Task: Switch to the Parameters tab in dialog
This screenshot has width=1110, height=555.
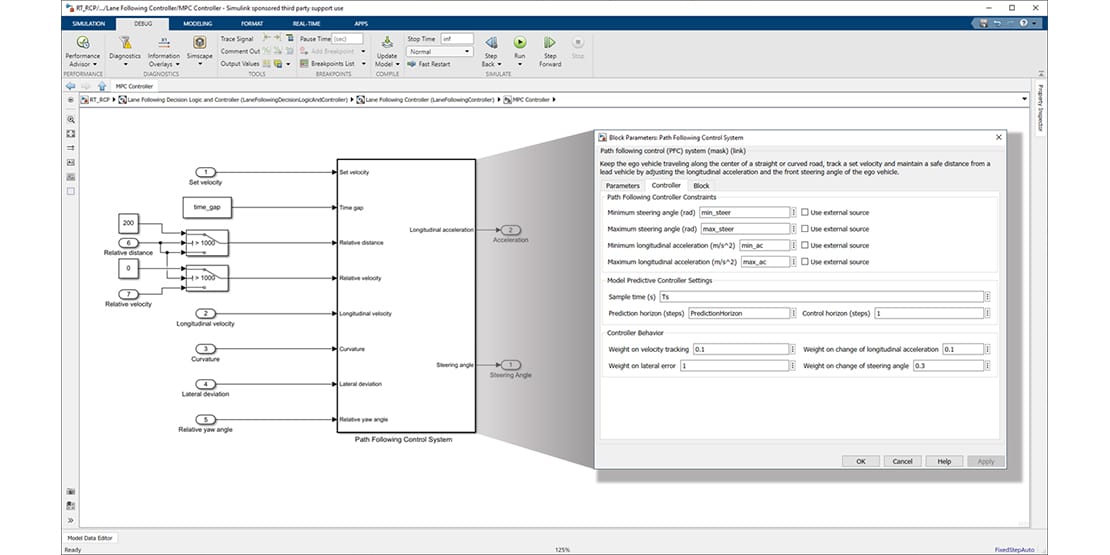Action: (622, 185)
